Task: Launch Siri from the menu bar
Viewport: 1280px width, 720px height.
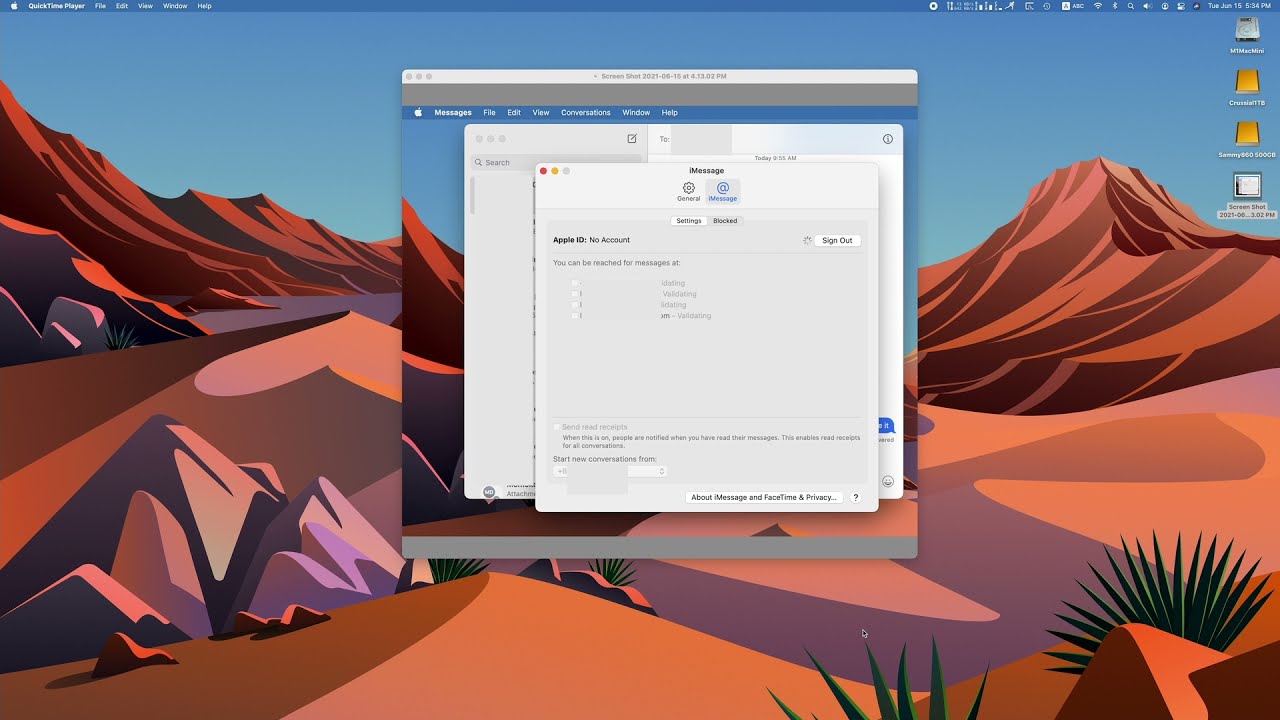Action: pyautogui.click(x=1196, y=6)
